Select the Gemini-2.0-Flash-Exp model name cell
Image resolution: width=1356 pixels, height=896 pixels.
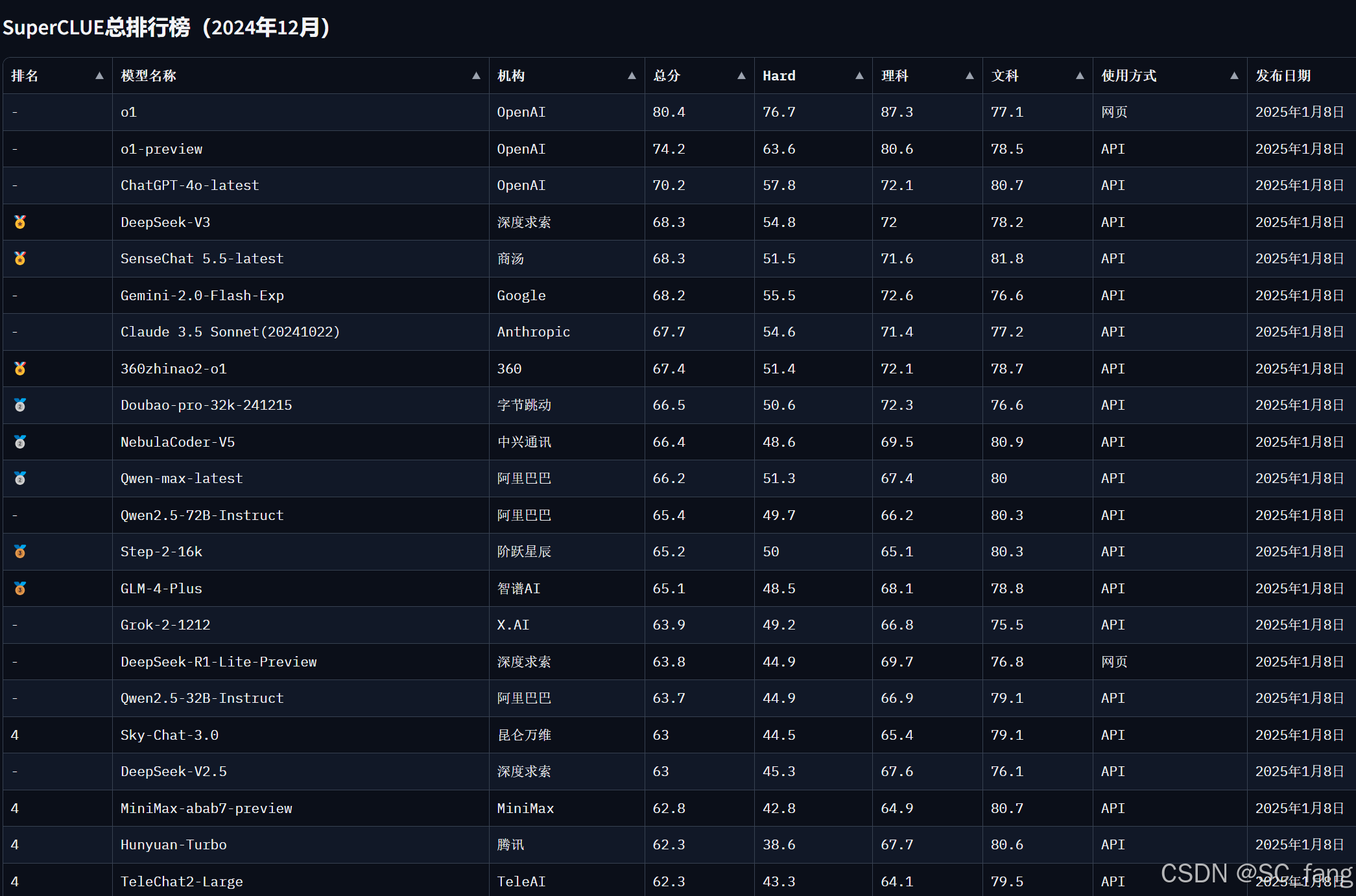pos(202,296)
